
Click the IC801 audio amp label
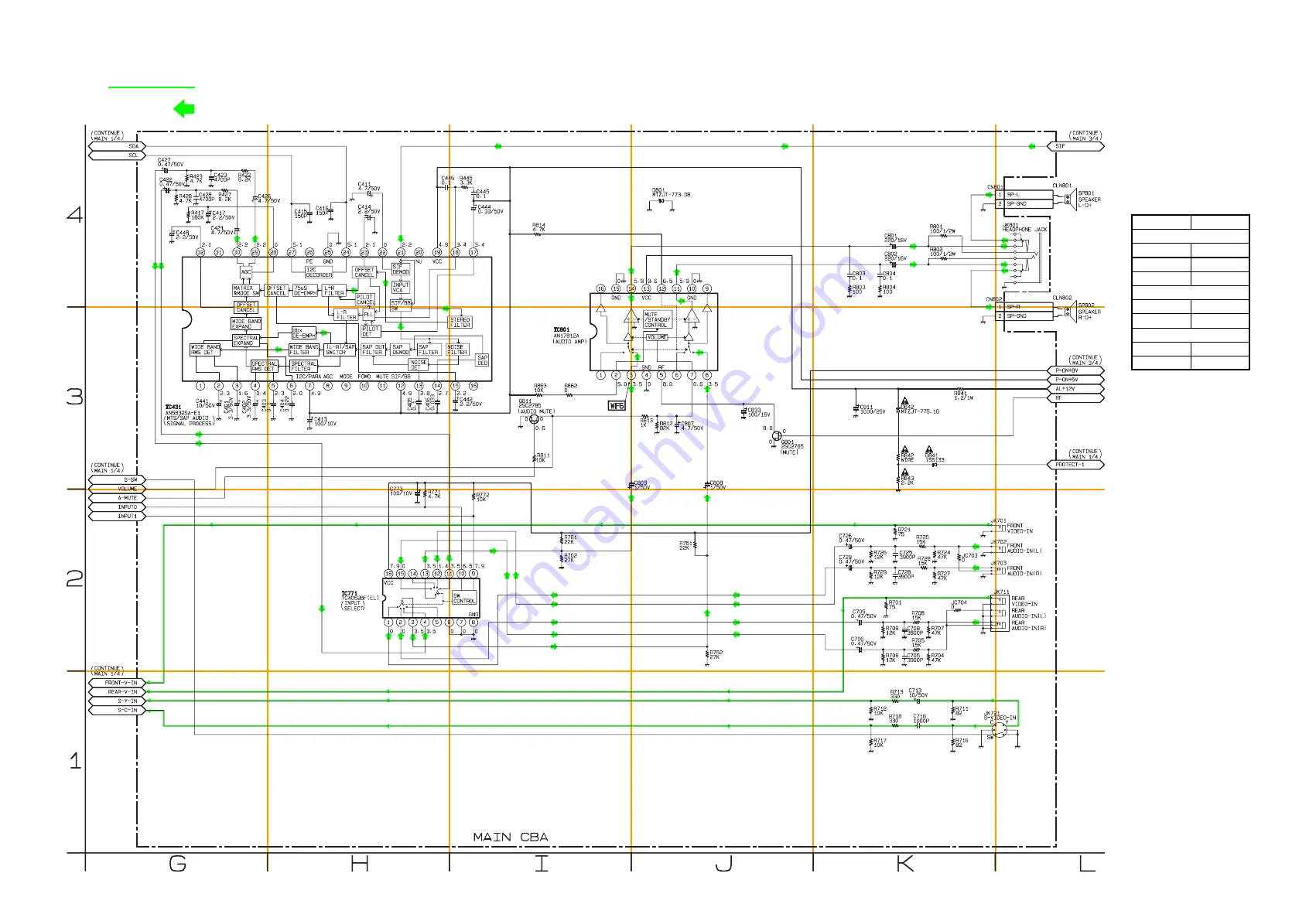(562, 329)
